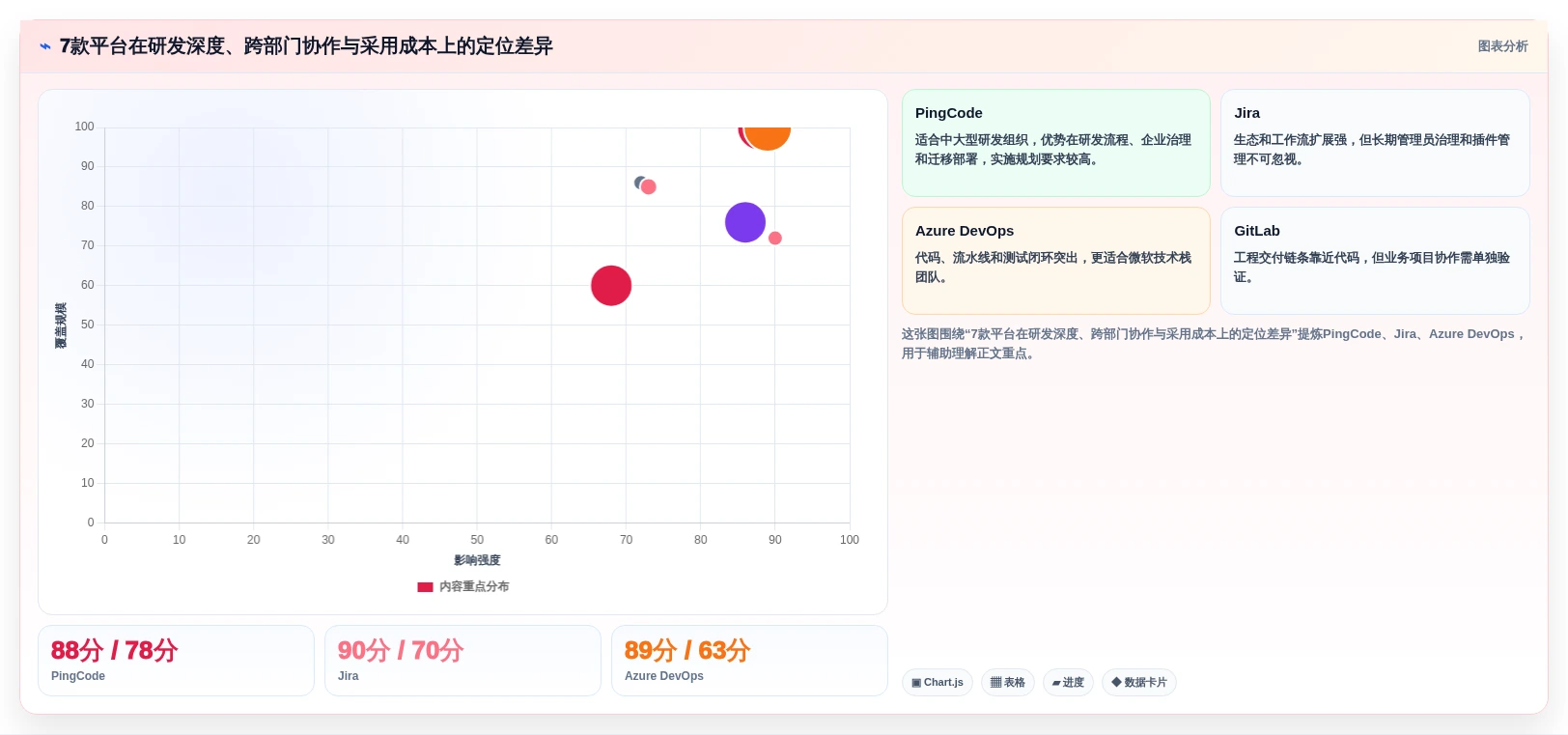Click the chart title heading text

(x=306, y=46)
